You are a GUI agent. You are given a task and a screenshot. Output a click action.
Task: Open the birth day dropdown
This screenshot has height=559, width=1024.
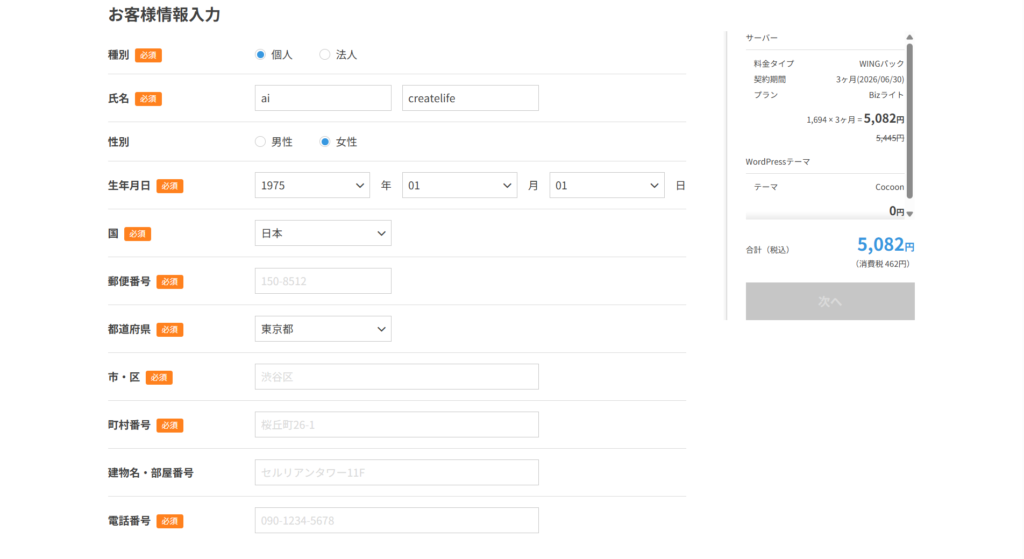[x=607, y=185]
